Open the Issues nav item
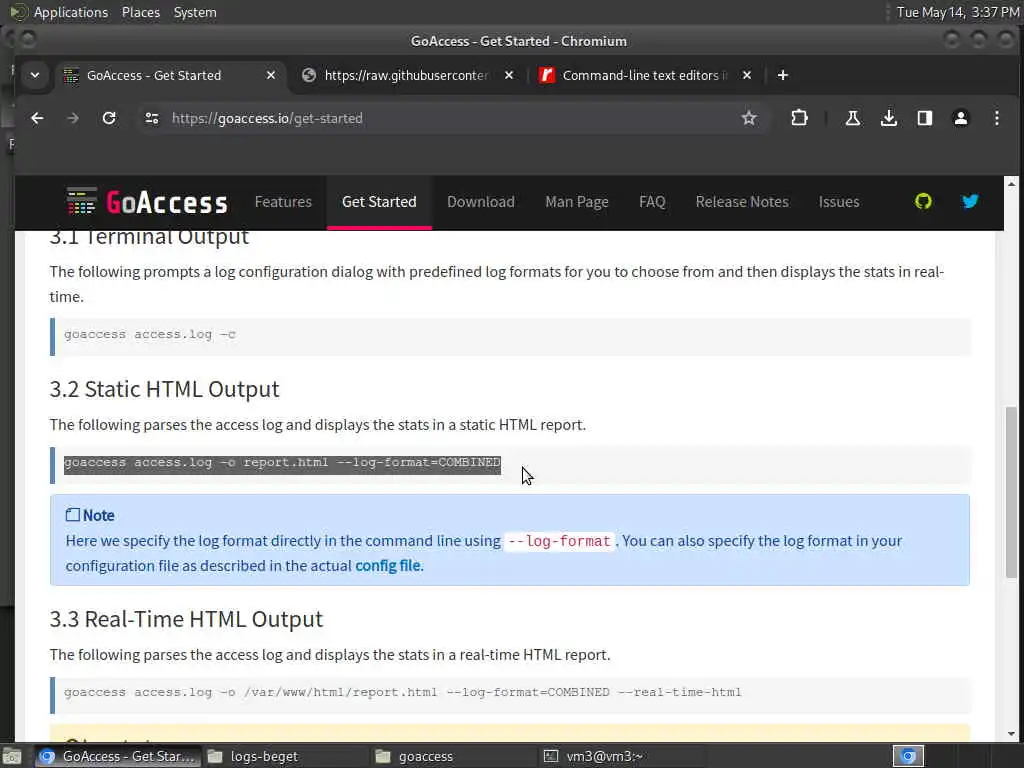 (x=839, y=202)
